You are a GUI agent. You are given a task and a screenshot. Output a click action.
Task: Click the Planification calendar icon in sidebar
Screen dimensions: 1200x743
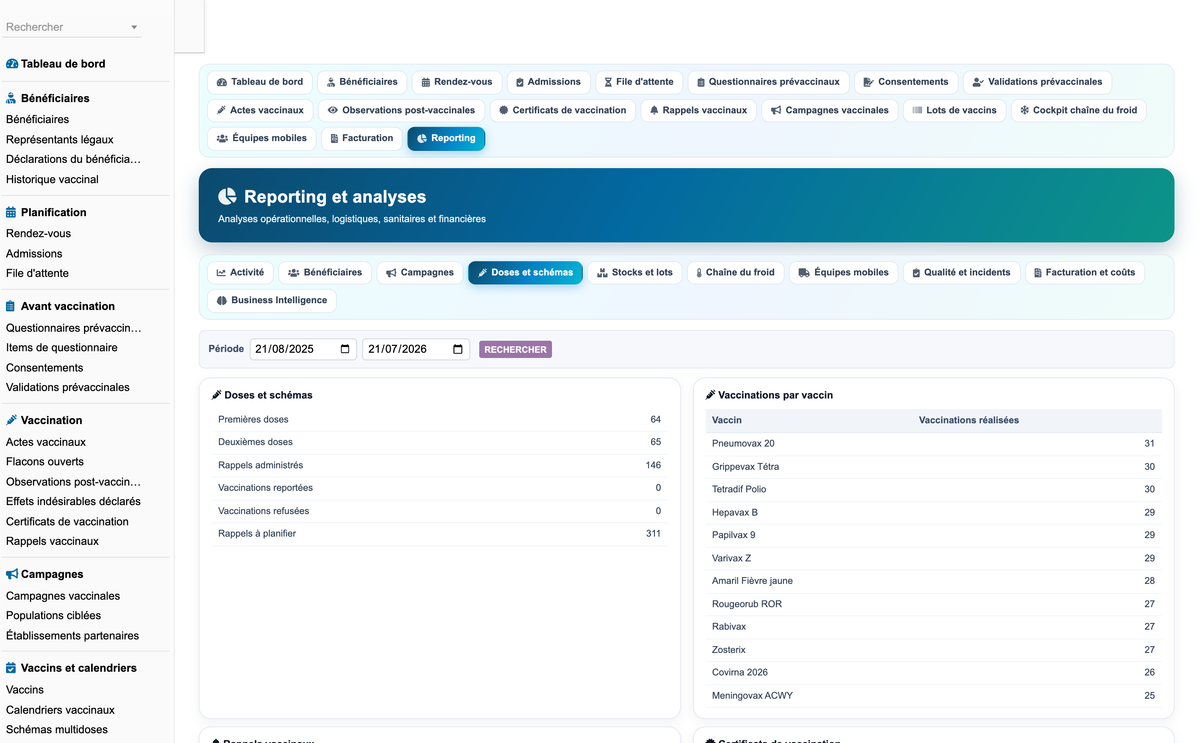(x=12, y=212)
